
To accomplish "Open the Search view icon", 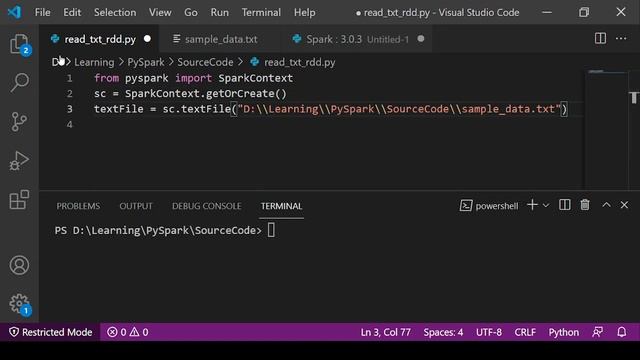I will click(19, 82).
